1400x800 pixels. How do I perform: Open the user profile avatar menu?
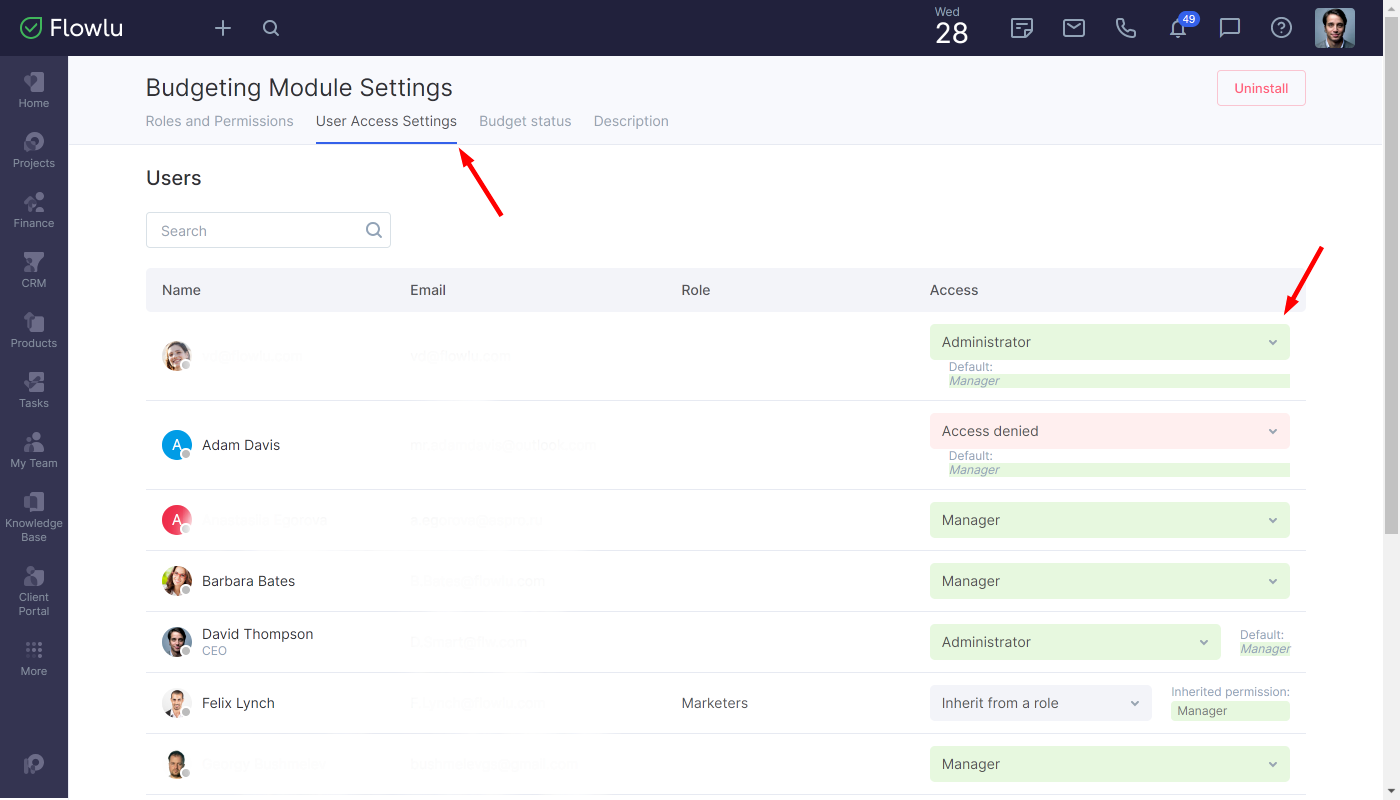[x=1334, y=28]
